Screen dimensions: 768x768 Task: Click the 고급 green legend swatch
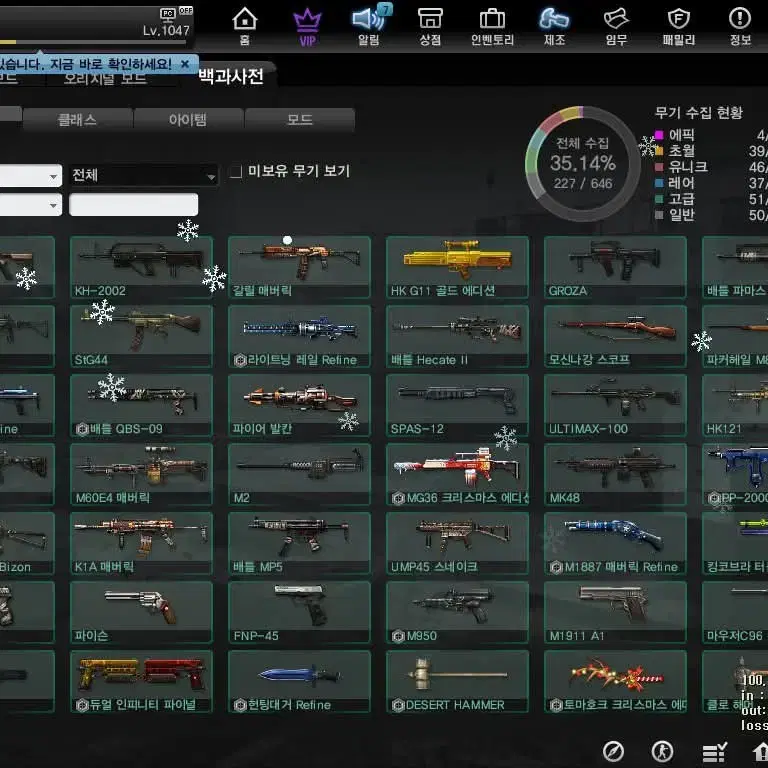tap(659, 199)
